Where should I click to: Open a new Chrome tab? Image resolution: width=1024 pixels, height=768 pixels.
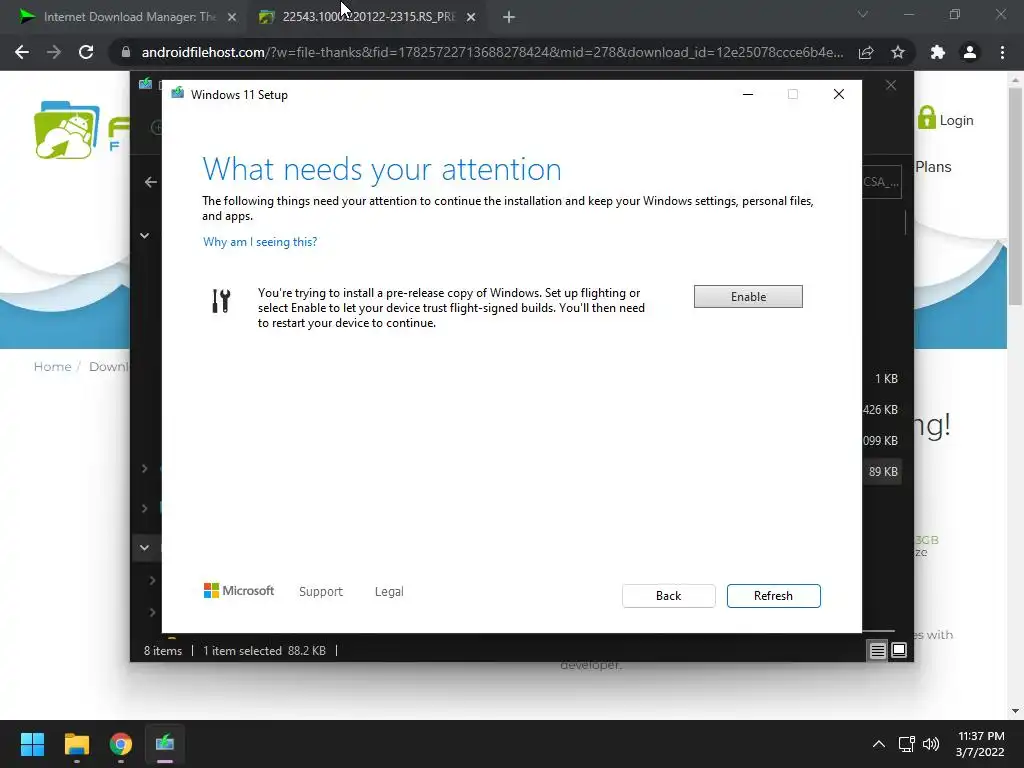click(509, 18)
